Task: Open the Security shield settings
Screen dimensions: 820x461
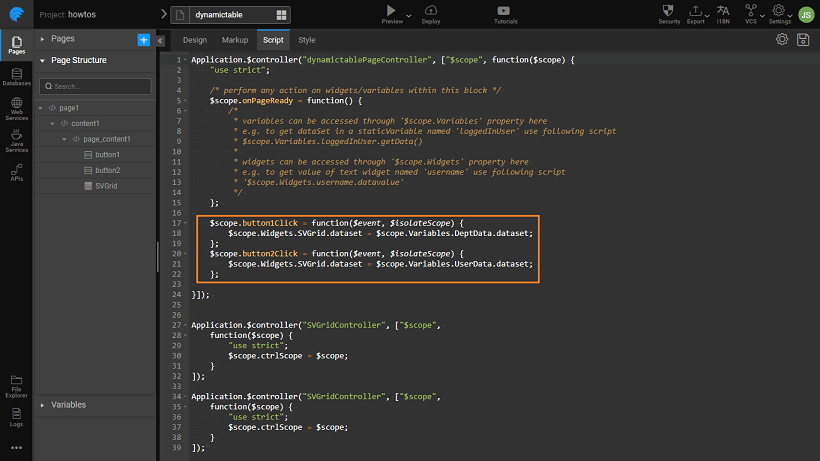Action: 669,11
